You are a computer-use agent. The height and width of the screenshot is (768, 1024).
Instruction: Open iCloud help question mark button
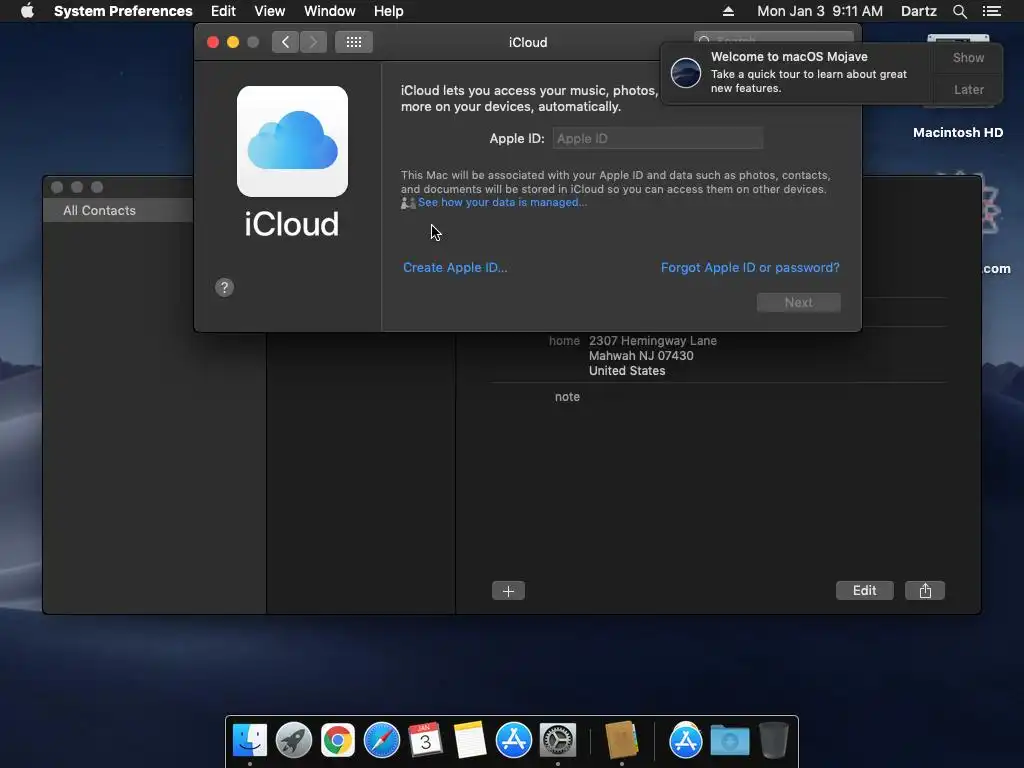pyautogui.click(x=224, y=287)
